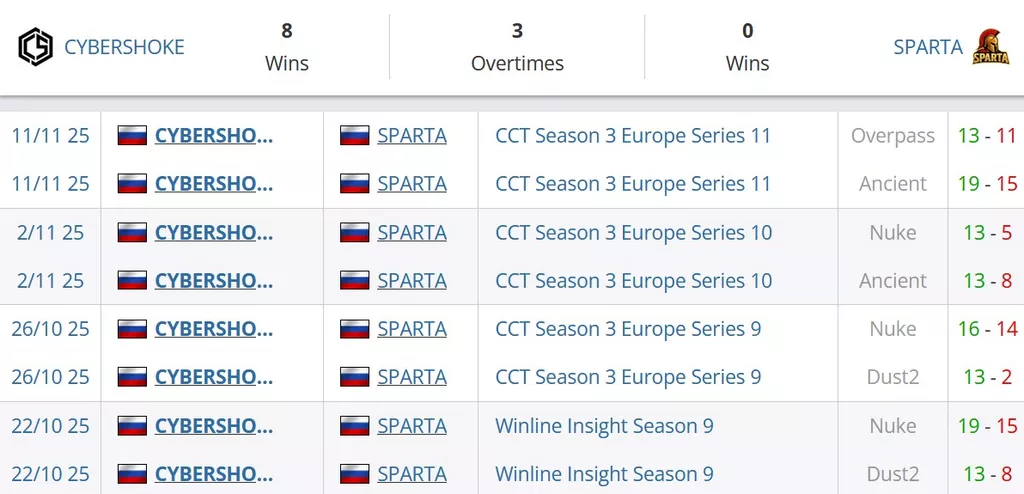Viewport: 1024px width, 494px height.
Task: Open CCT Series 9 link in the Dust2 row
Action: pos(628,377)
